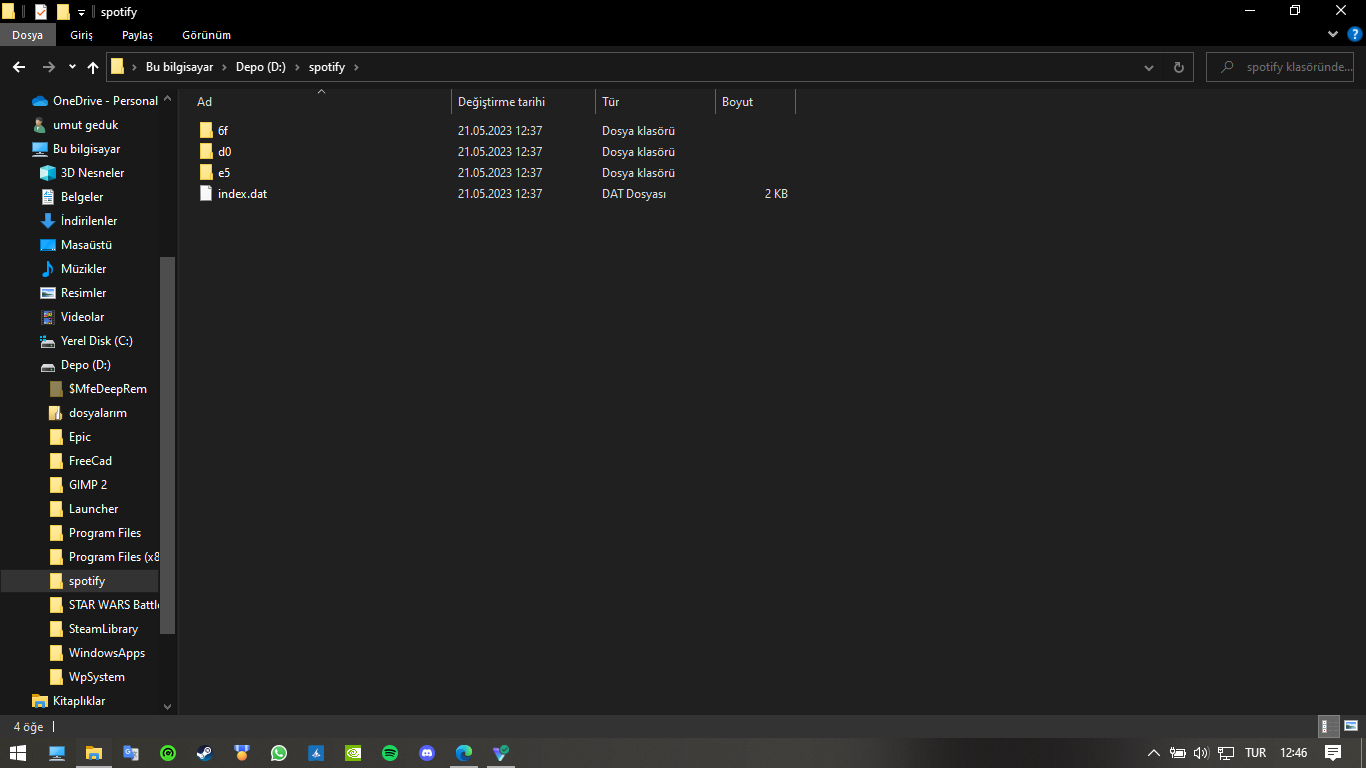Open the NVIDIA app from the taskbar
1366x768 pixels.
353,753
